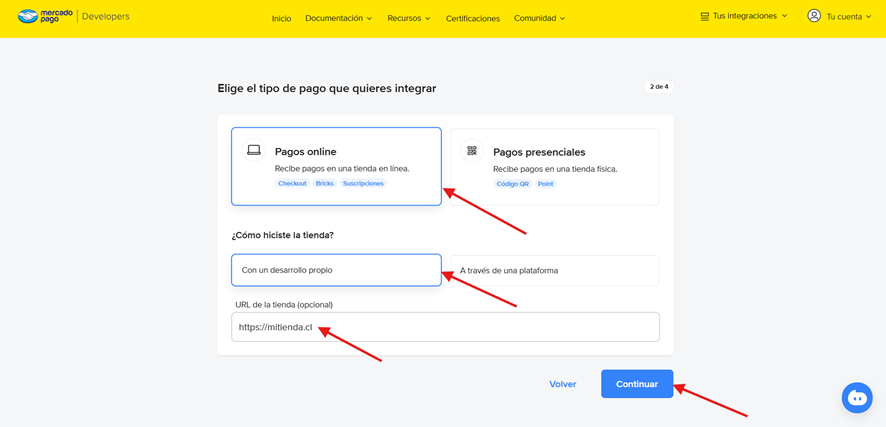The height and width of the screenshot is (427, 886).
Task: Open the Certificaciones menu item
Action: pyautogui.click(x=472, y=18)
